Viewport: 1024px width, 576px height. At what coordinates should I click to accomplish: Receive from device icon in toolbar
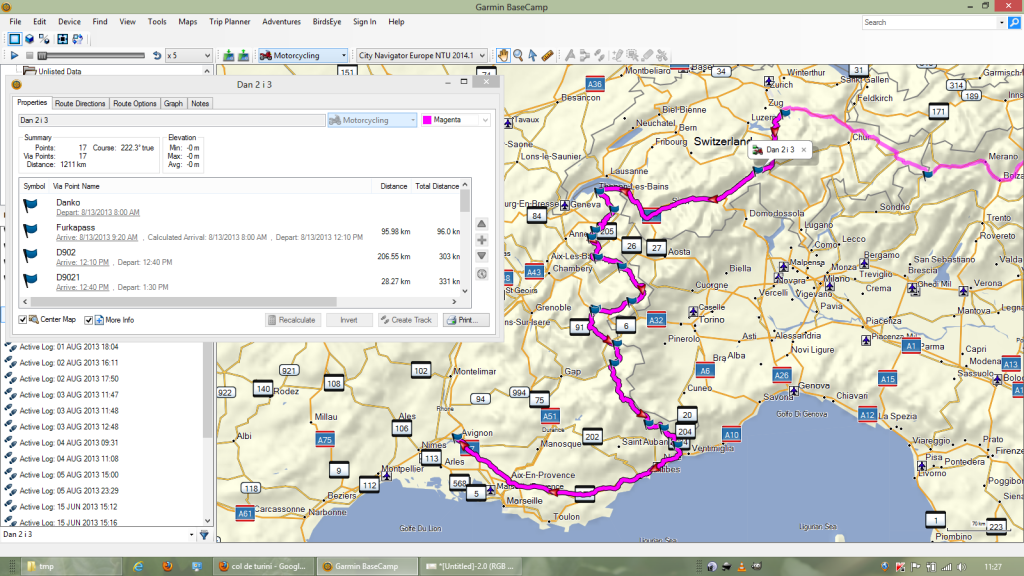[244, 56]
